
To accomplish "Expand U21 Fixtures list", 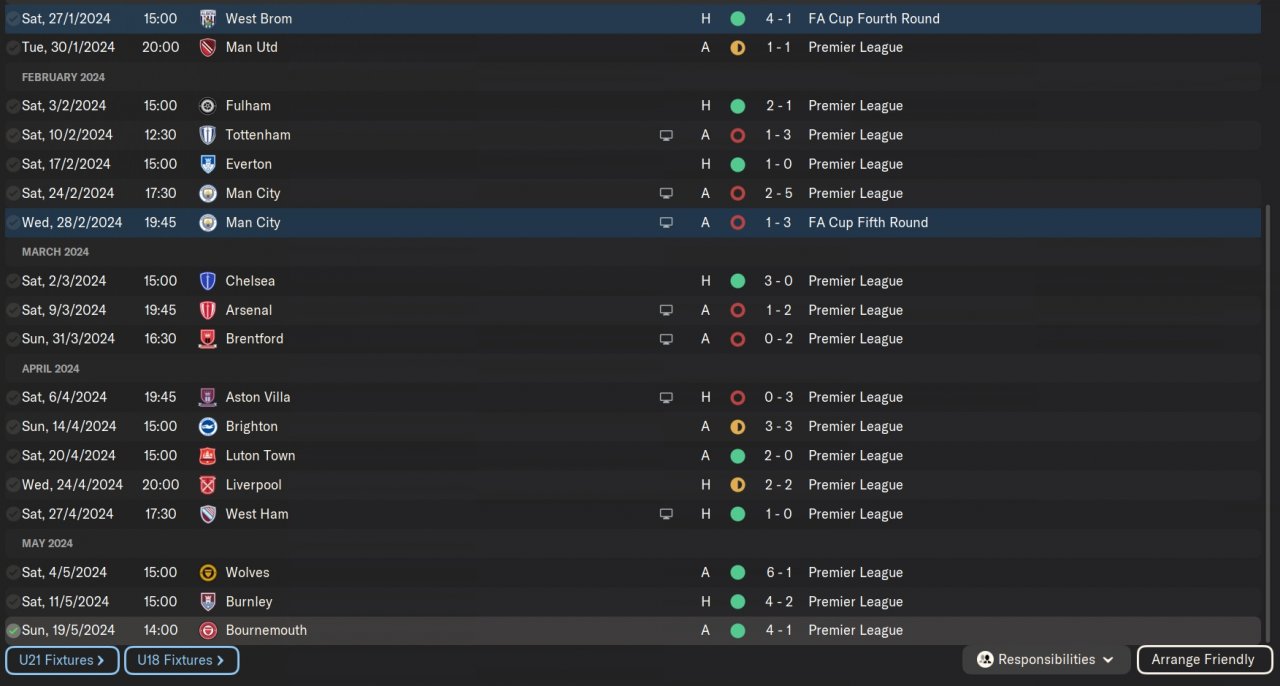I will tap(62, 660).
